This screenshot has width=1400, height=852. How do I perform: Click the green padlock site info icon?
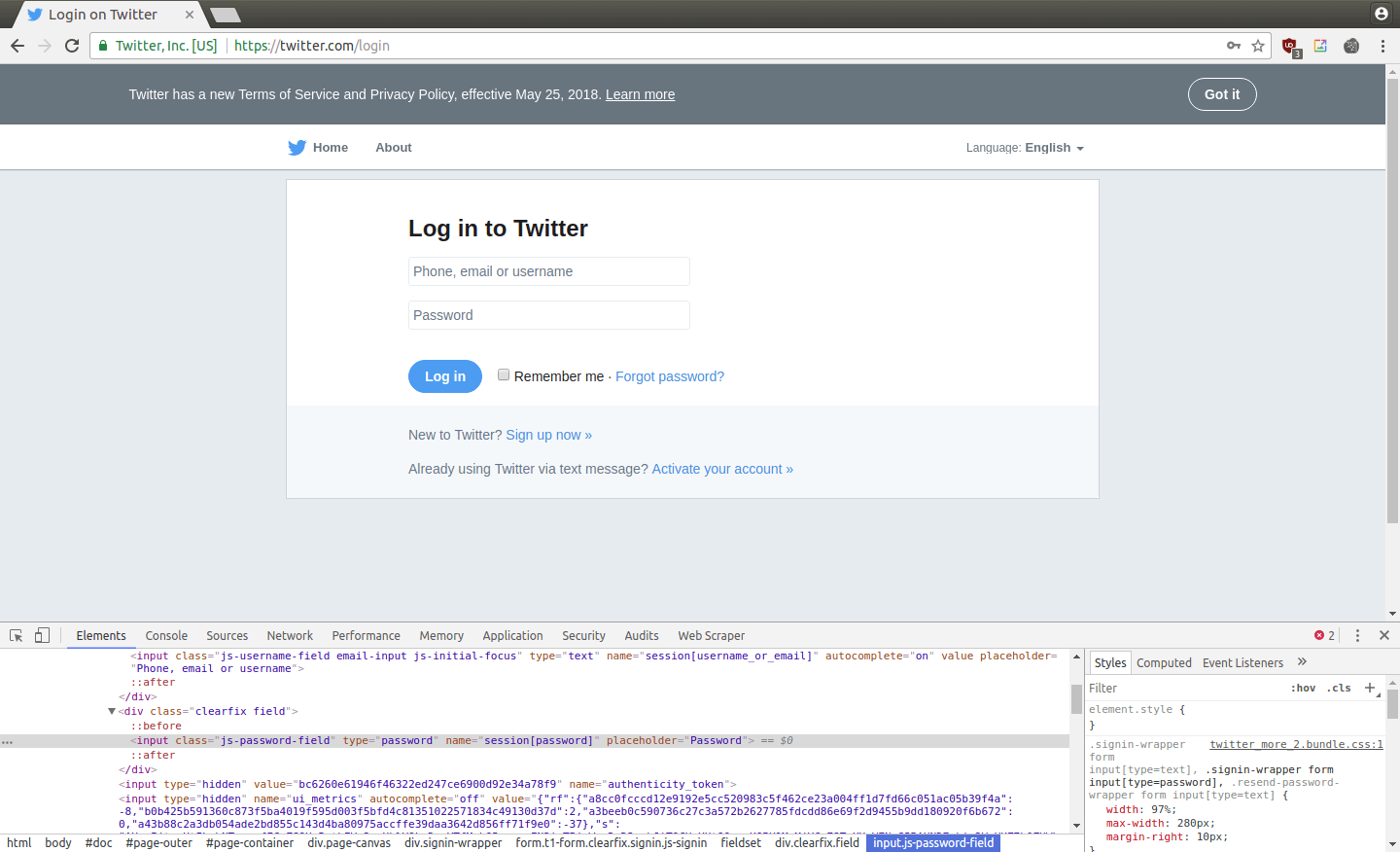click(103, 46)
